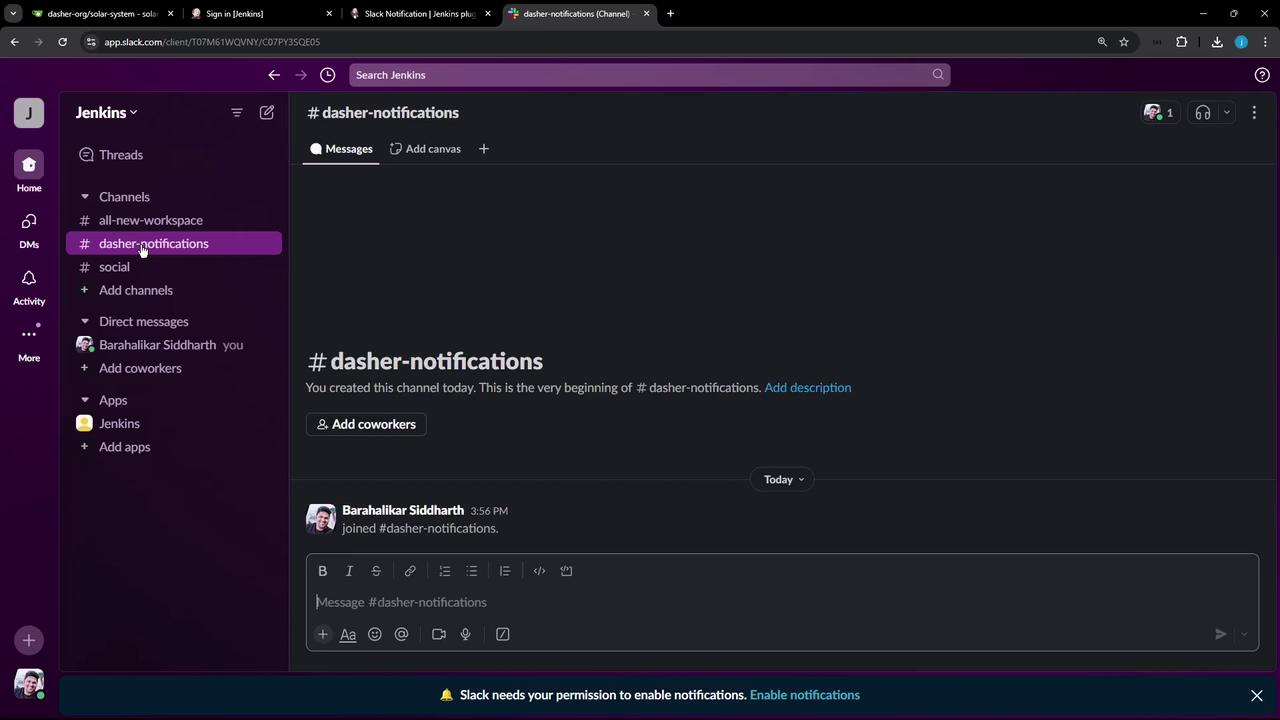The height and width of the screenshot is (720, 1280).
Task: Bookmark this page with the star icon
Action: pyautogui.click(x=1124, y=42)
